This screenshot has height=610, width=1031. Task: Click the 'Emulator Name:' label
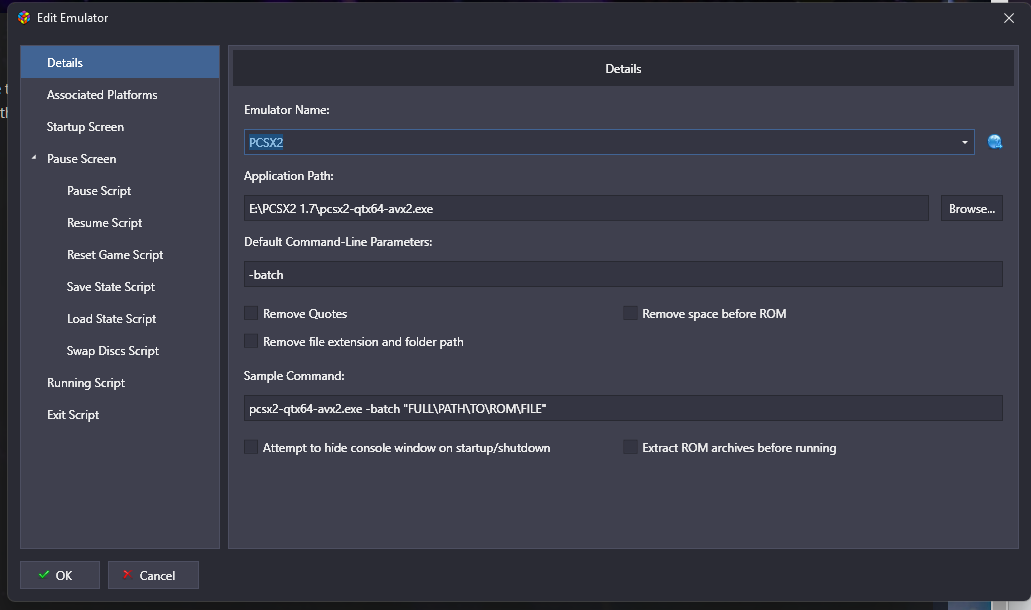[287, 110]
